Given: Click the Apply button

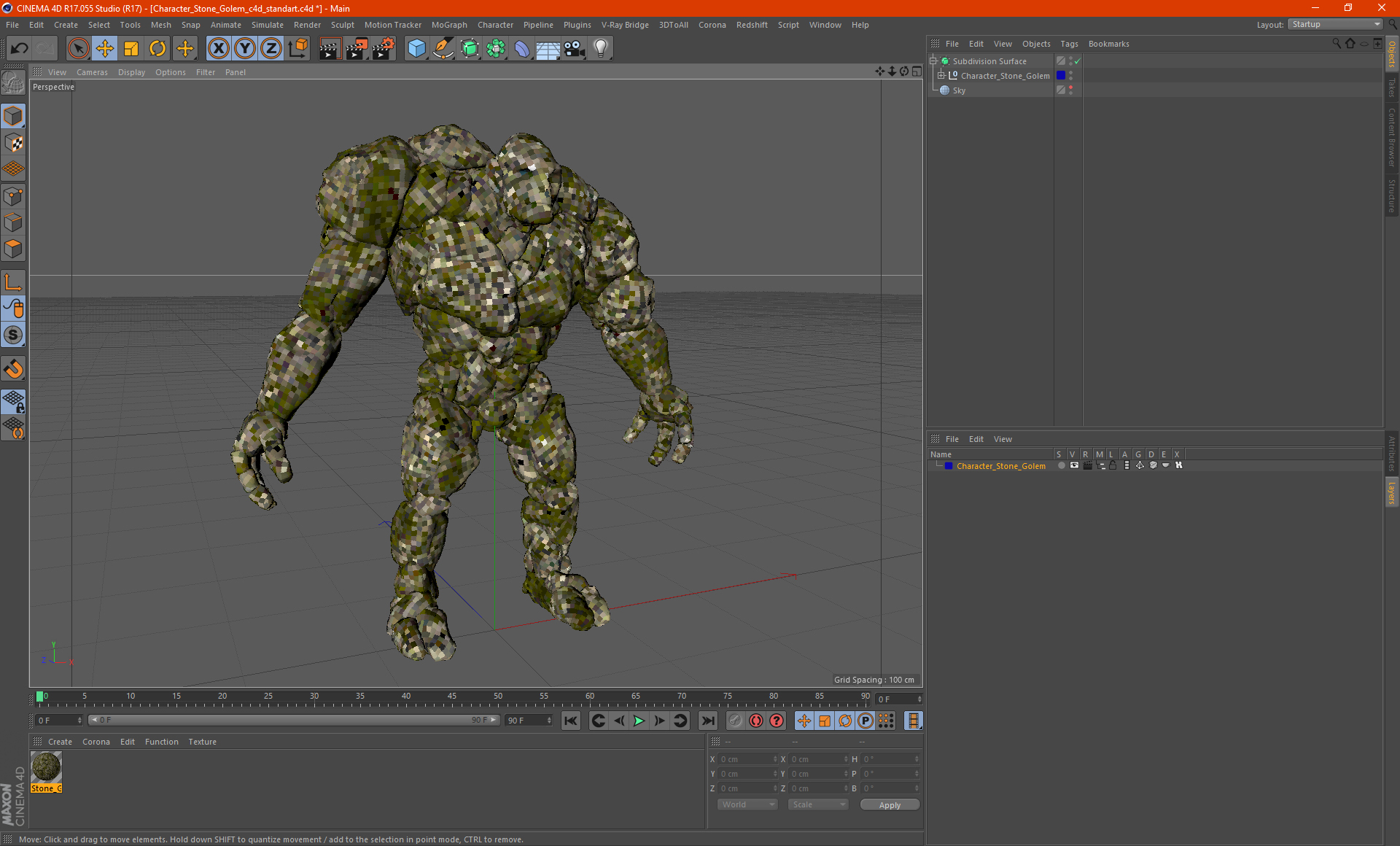Looking at the screenshot, I should click(890, 805).
